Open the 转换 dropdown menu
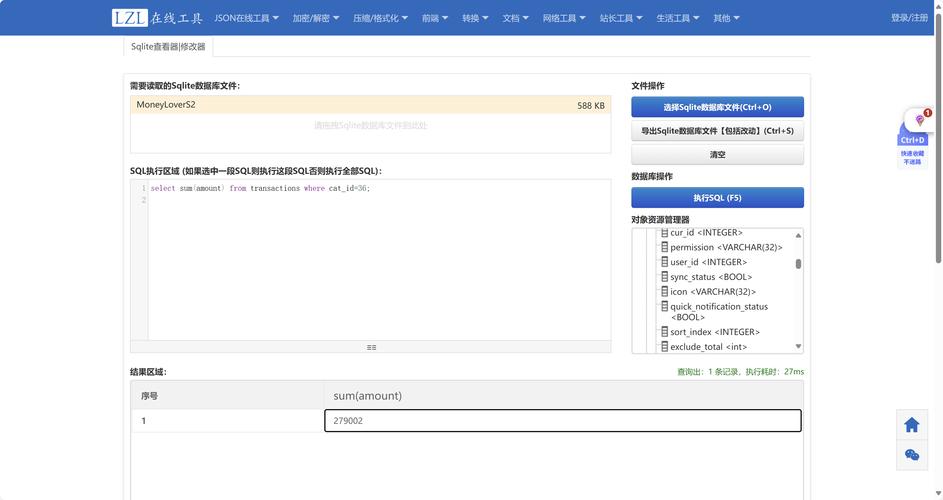Image resolution: width=943 pixels, height=500 pixels. tap(475, 18)
